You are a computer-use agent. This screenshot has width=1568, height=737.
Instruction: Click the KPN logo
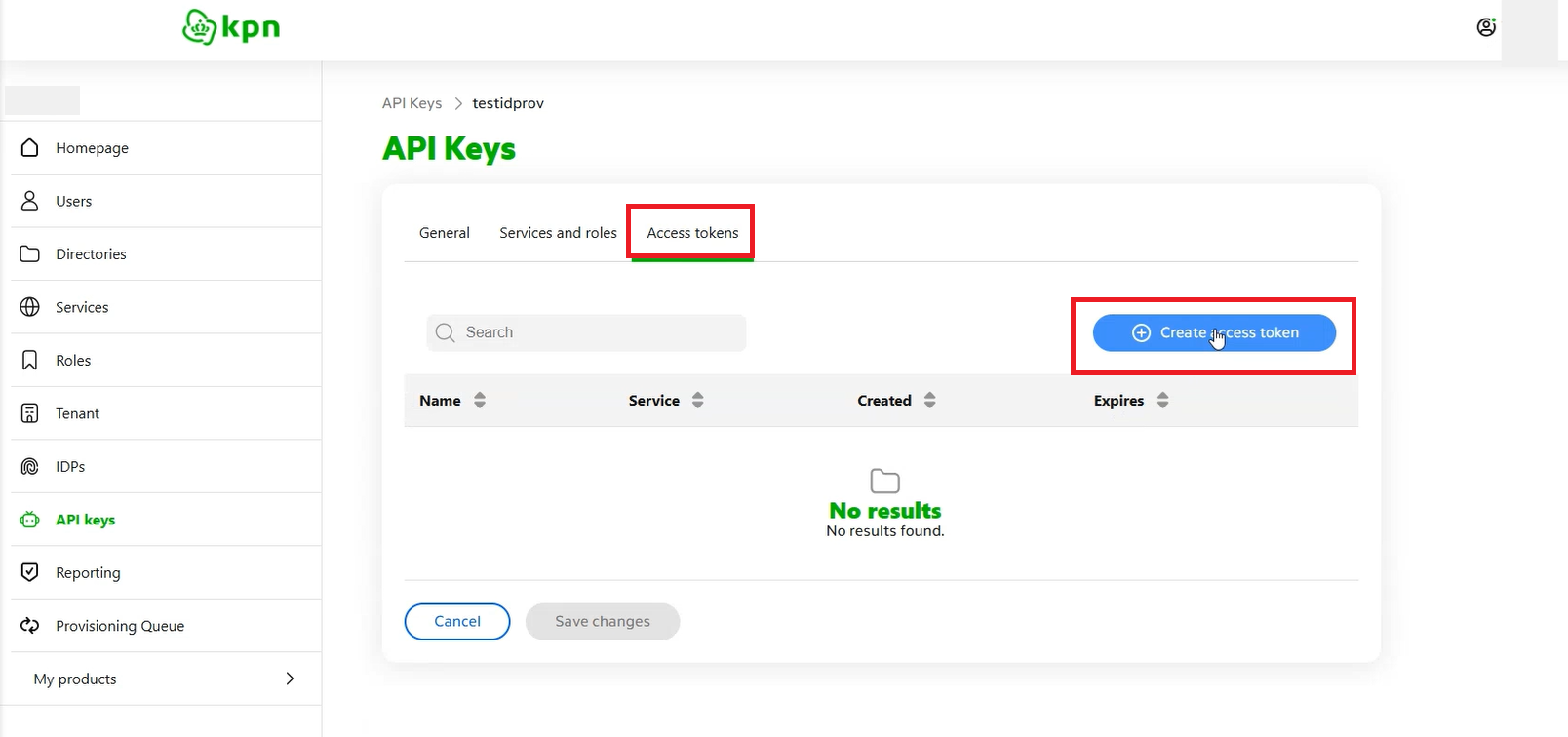231,27
